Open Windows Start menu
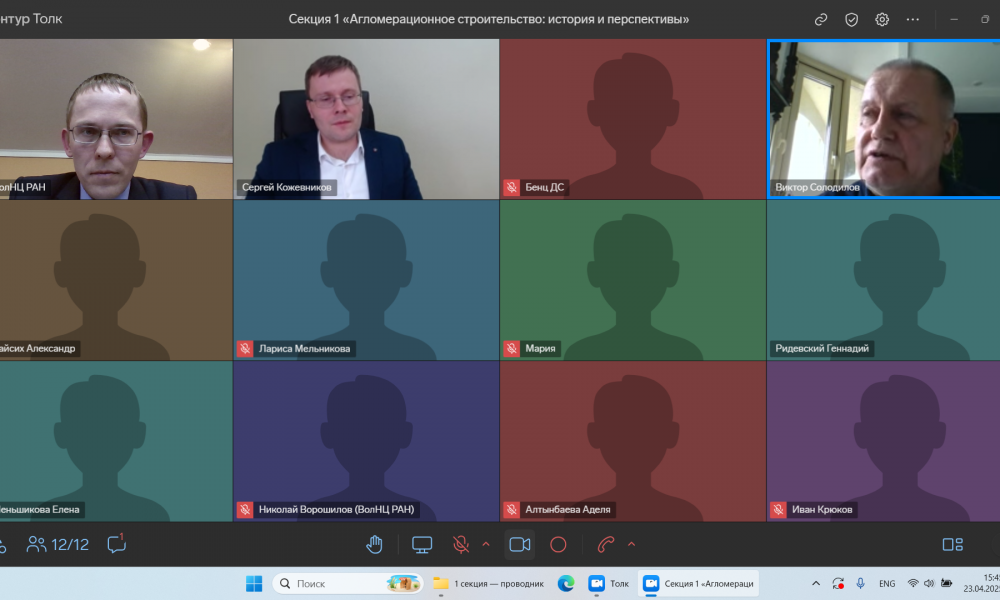 (x=254, y=583)
